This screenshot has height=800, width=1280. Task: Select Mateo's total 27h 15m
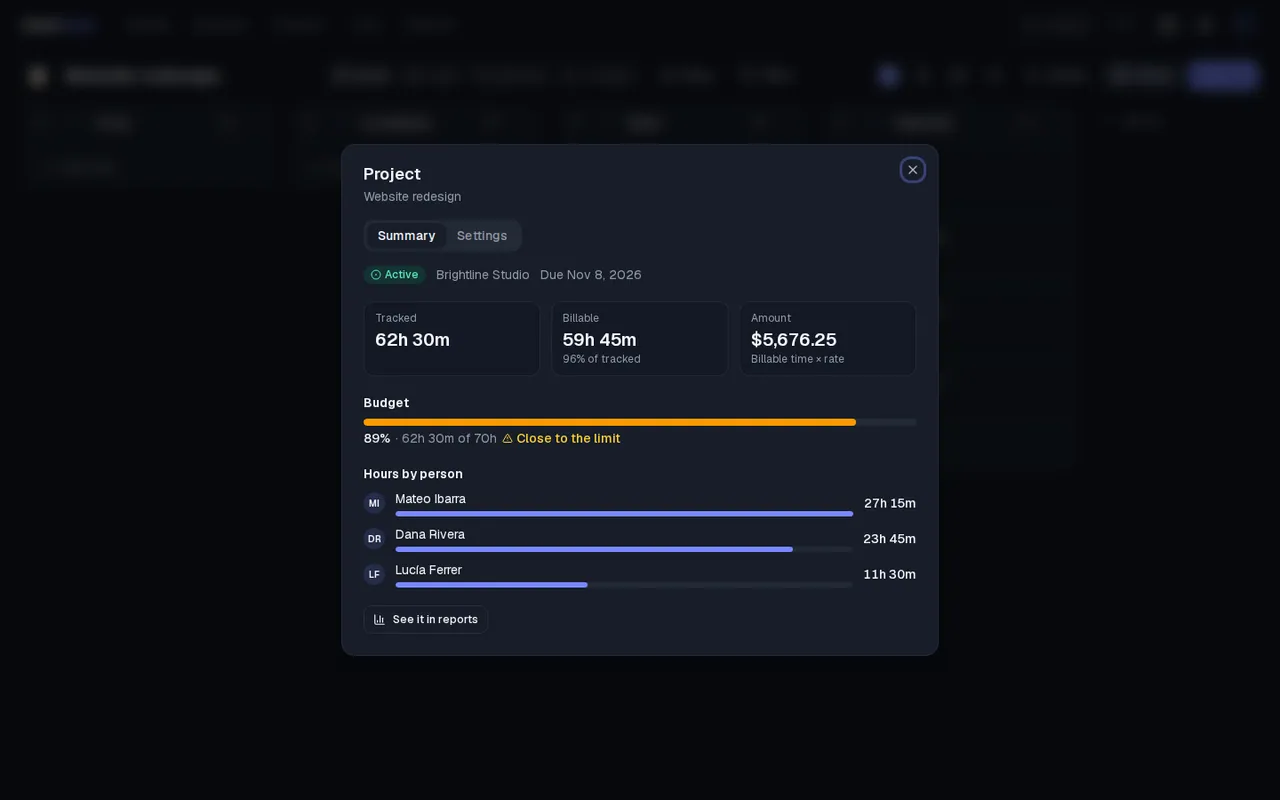coord(890,503)
